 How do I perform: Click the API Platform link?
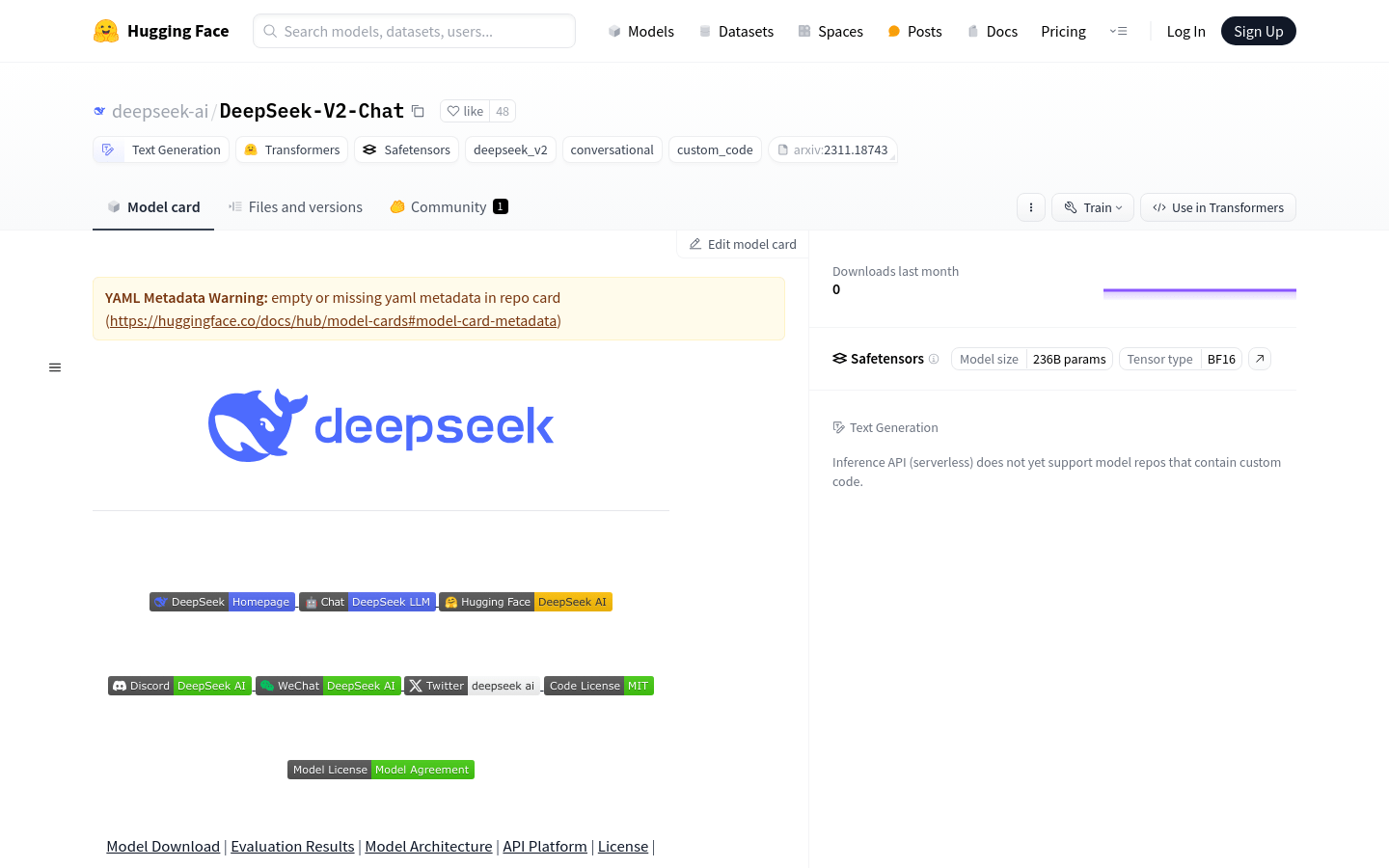click(x=545, y=846)
